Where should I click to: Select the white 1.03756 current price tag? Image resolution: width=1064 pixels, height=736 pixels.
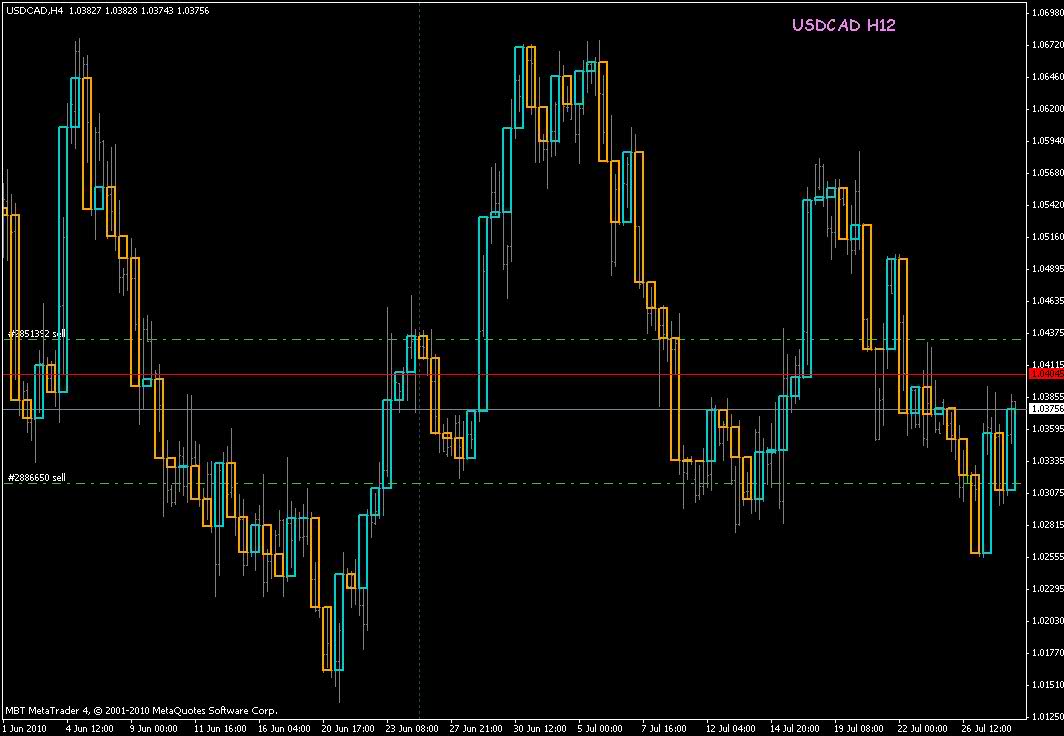(1047, 408)
